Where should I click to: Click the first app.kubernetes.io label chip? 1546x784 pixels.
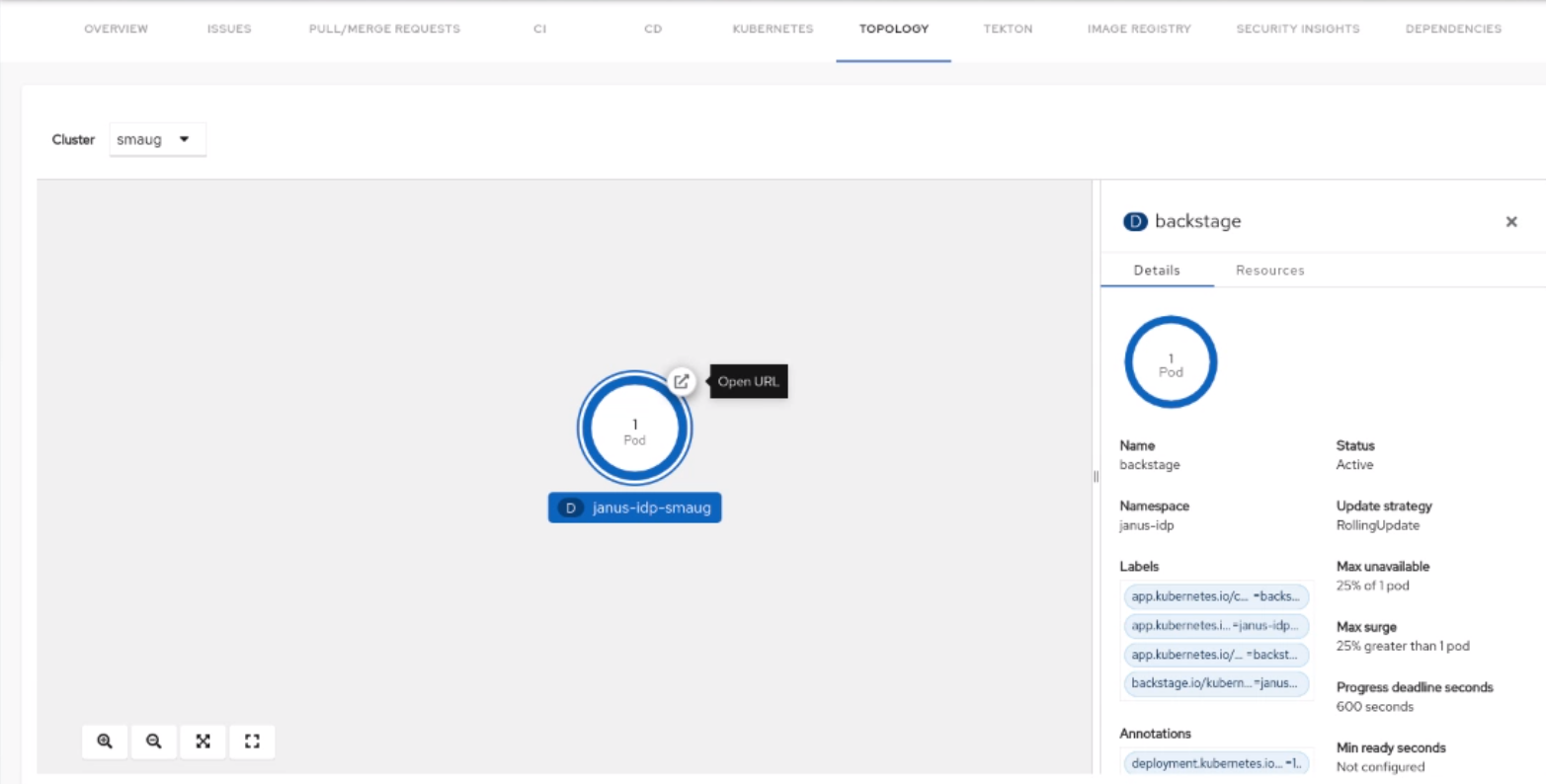(1216, 596)
